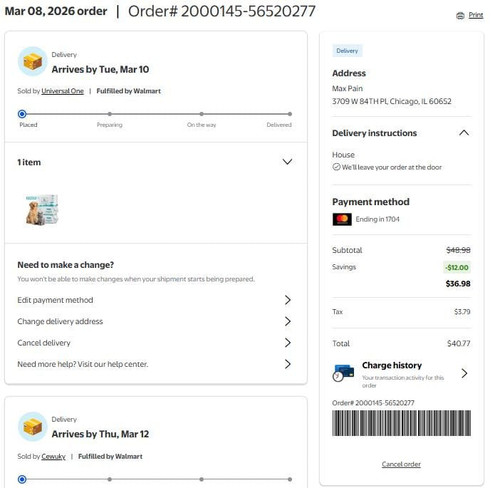Click the 'Order# 2000145-56520277' text above barcode
This screenshot has width=500, height=488.
[373, 403]
